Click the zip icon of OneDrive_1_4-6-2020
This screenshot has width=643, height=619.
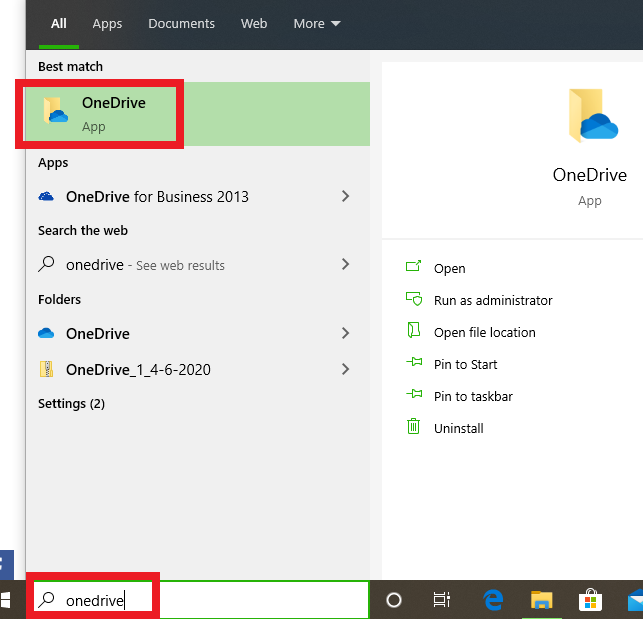(x=46, y=369)
